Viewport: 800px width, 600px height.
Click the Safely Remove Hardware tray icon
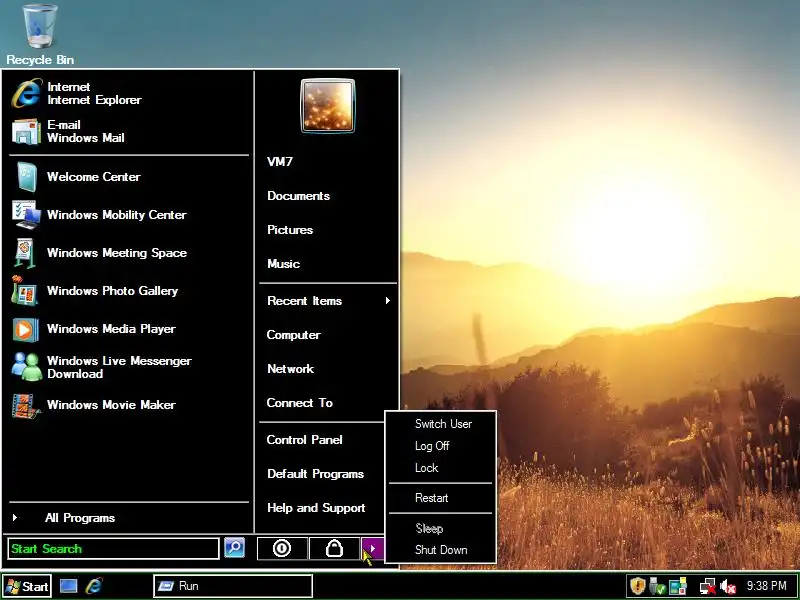658,586
